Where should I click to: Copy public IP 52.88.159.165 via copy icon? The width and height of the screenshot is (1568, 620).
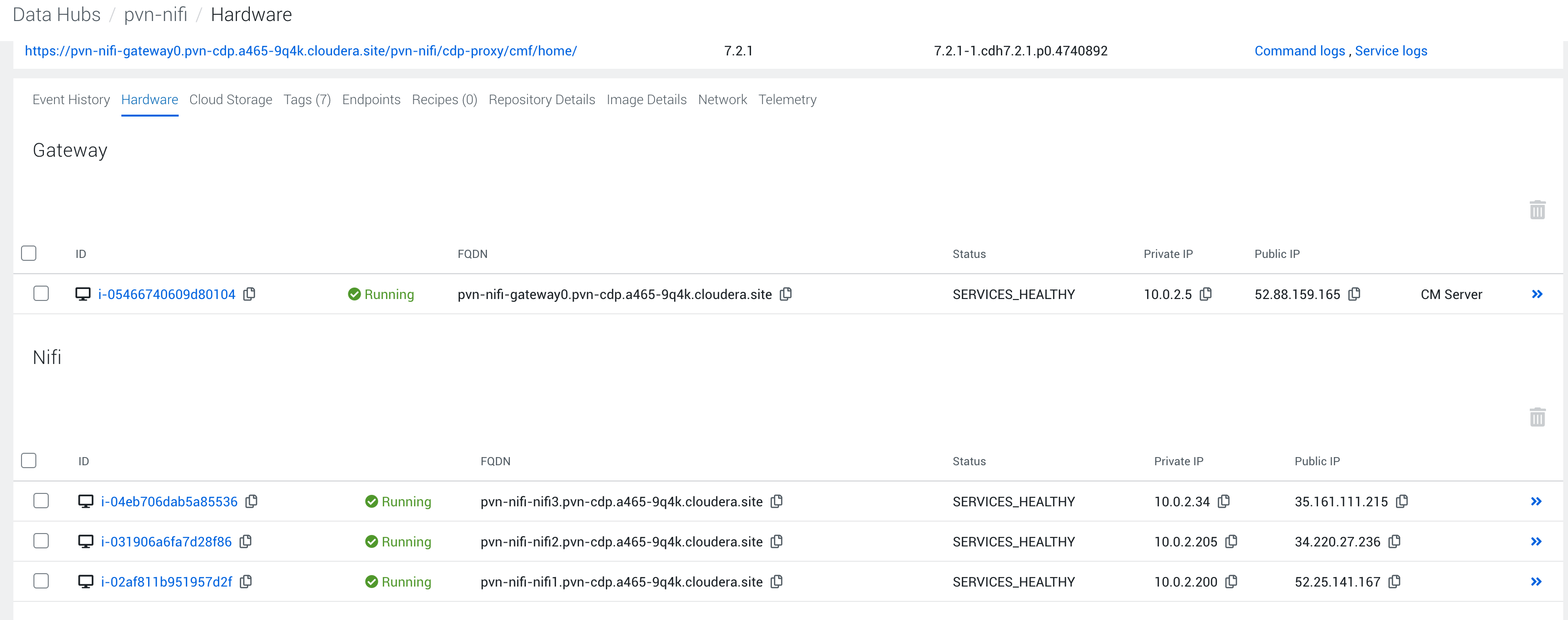point(1354,294)
